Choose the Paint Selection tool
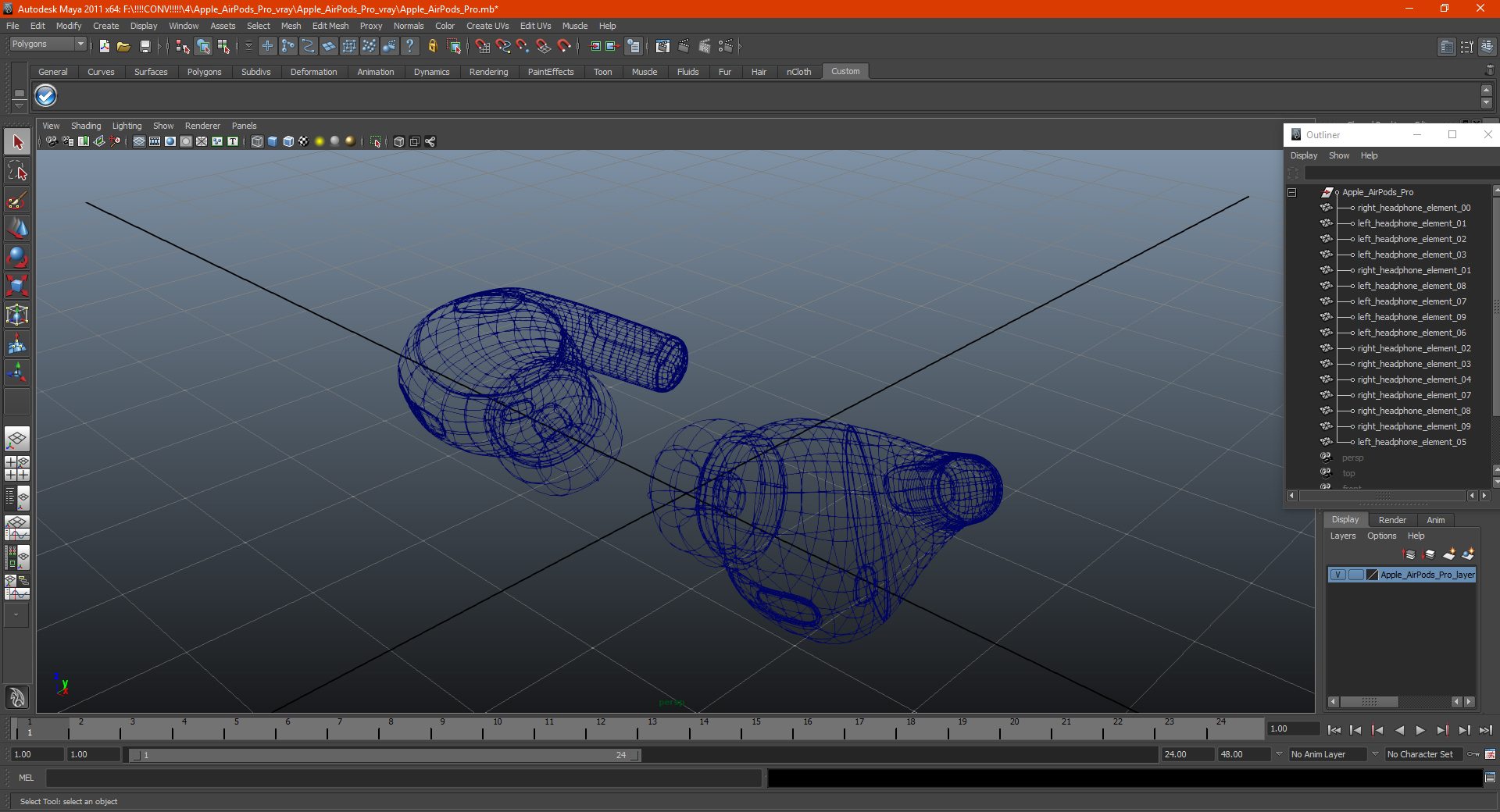1500x812 pixels. 17,200
